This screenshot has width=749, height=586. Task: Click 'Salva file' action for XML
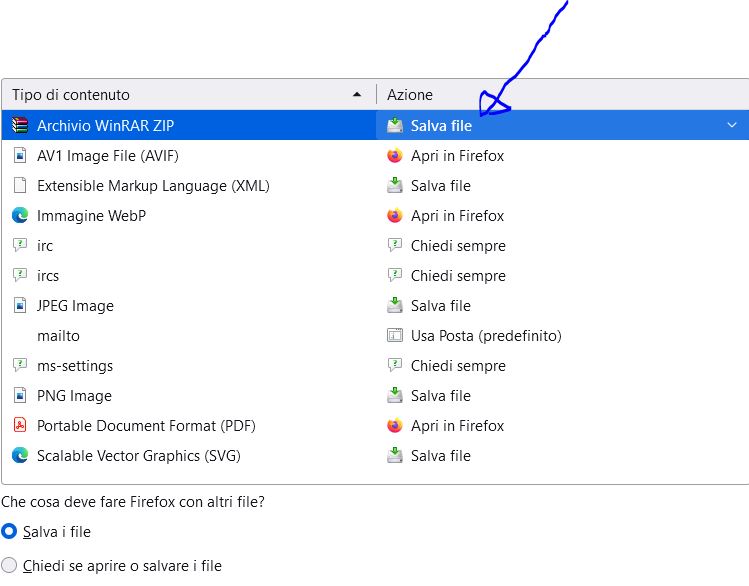[440, 185]
